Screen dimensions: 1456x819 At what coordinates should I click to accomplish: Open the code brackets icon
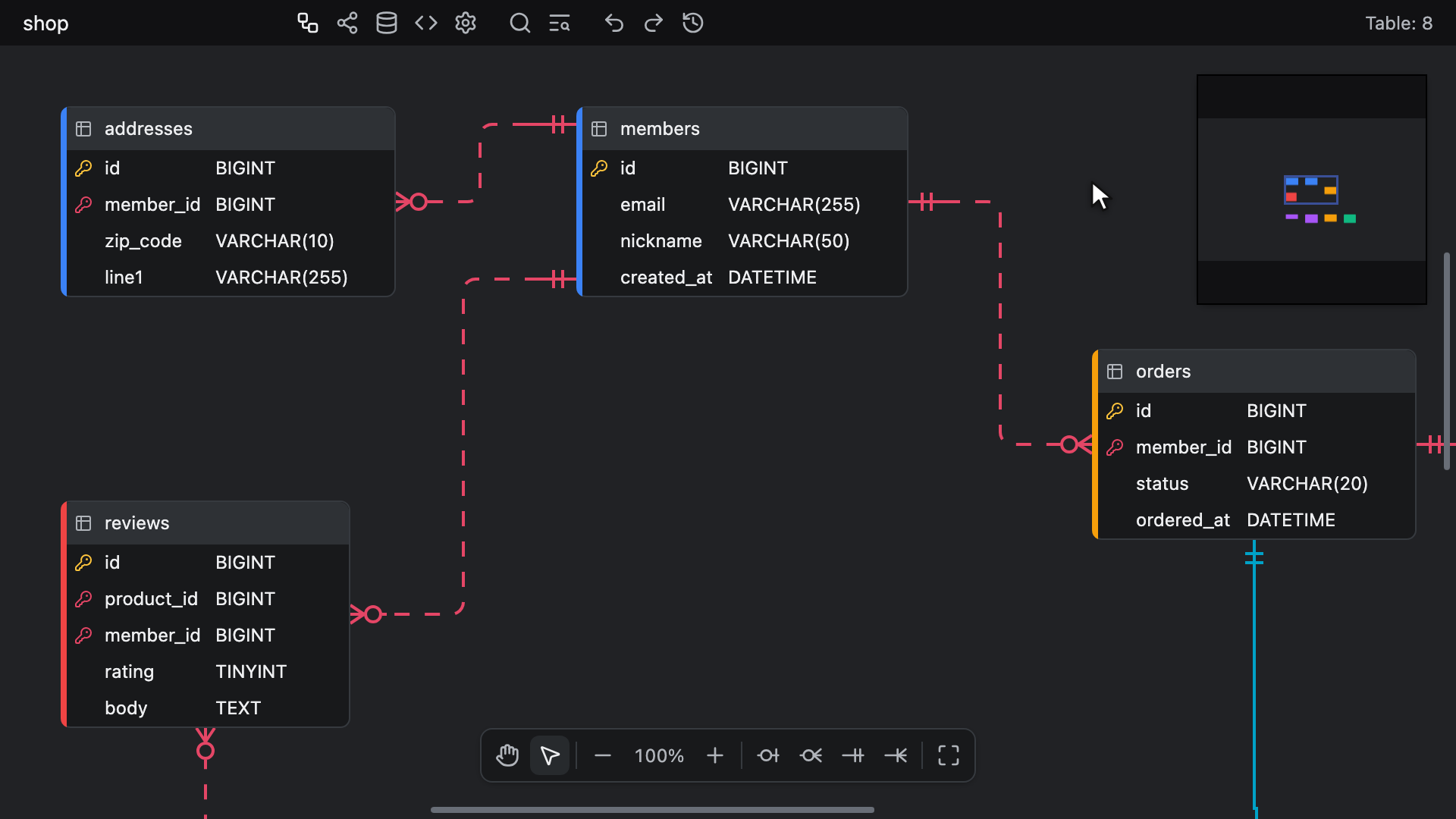pyautogui.click(x=426, y=23)
